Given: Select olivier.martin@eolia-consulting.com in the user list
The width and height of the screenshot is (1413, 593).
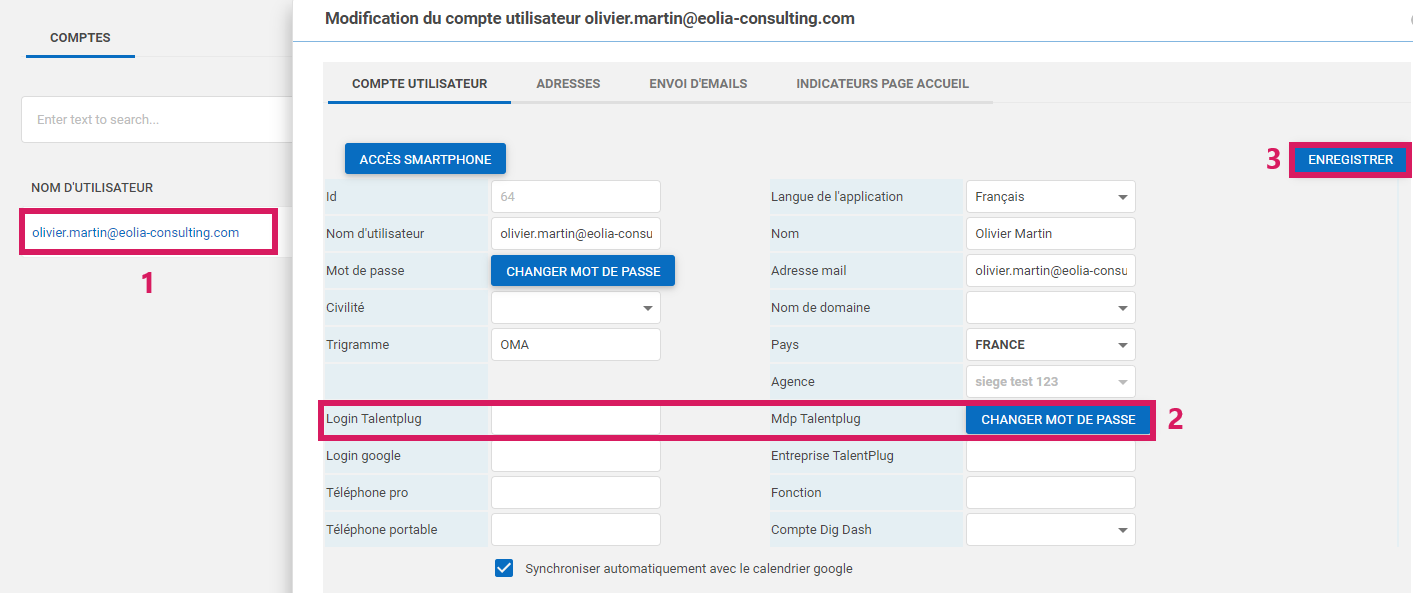Looking at the screenshot, I should click(136, 233).
